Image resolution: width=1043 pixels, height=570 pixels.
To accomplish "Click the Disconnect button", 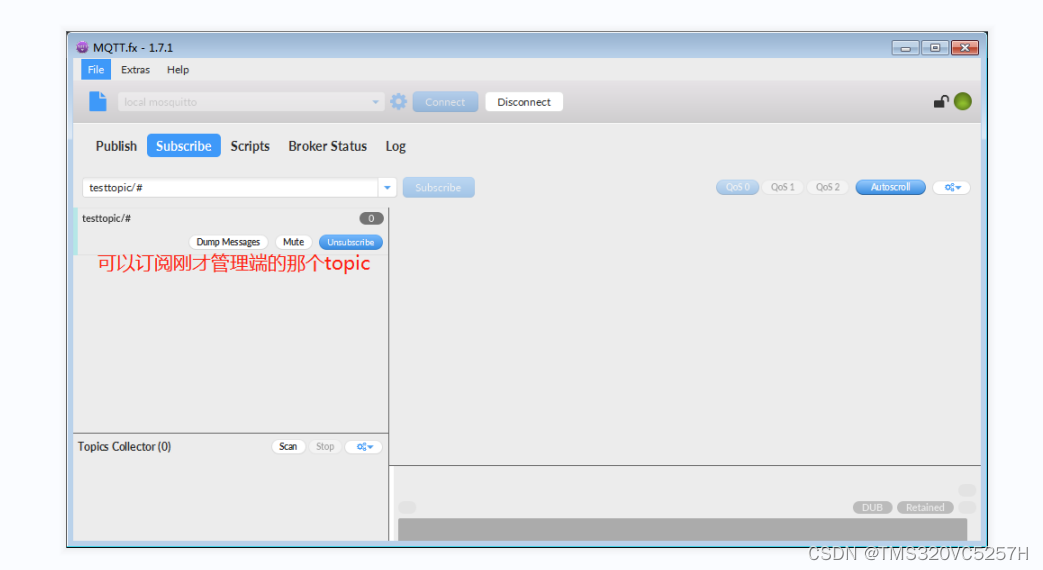I will click(524, 102).
